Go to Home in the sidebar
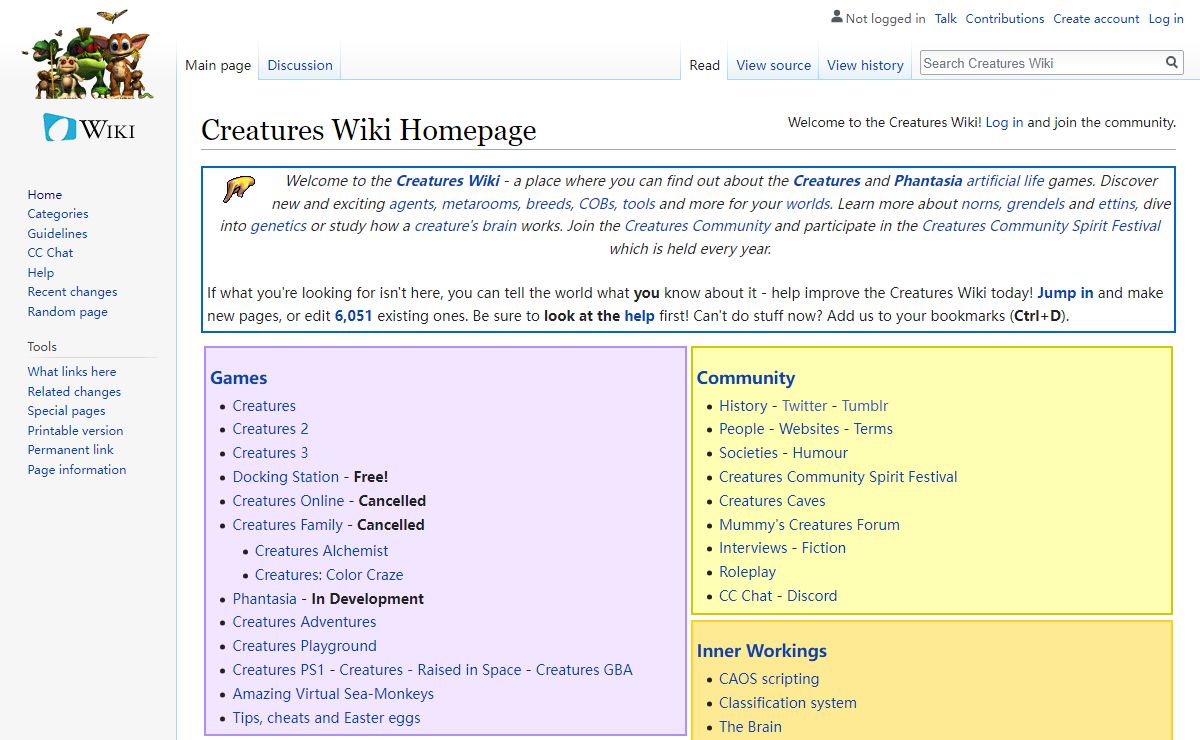Screen dimensions: 1200x740 pos(45,194)
